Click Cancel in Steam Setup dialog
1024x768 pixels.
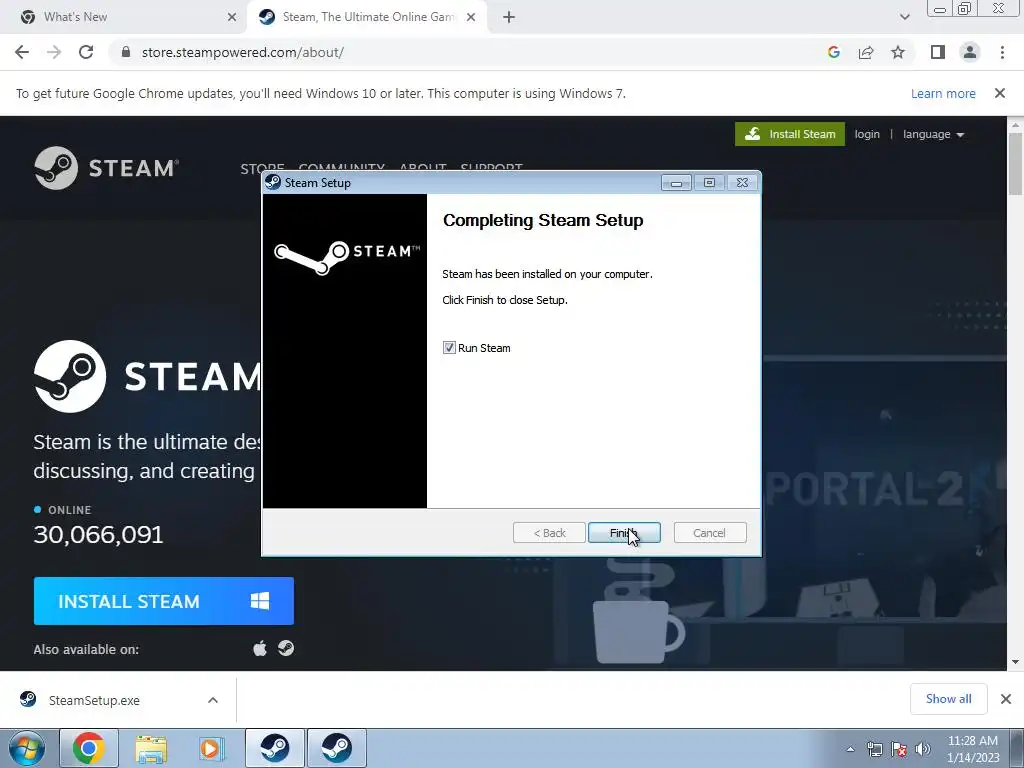[709, 533]
